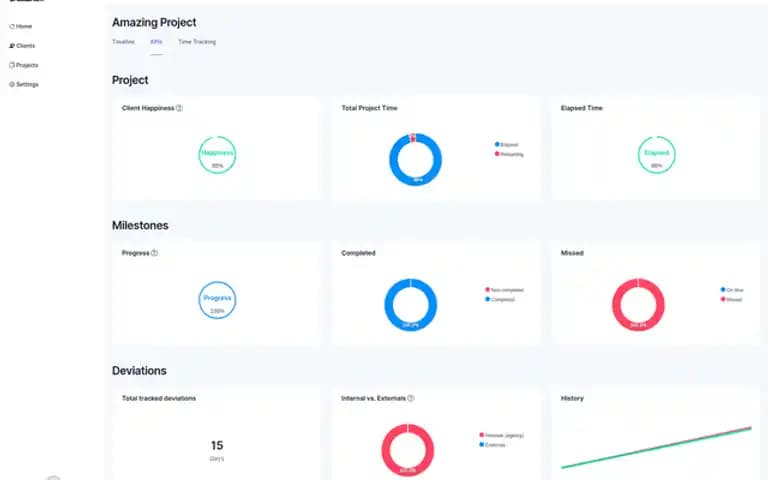Click the Client Happiness card title

pos(148,108)
